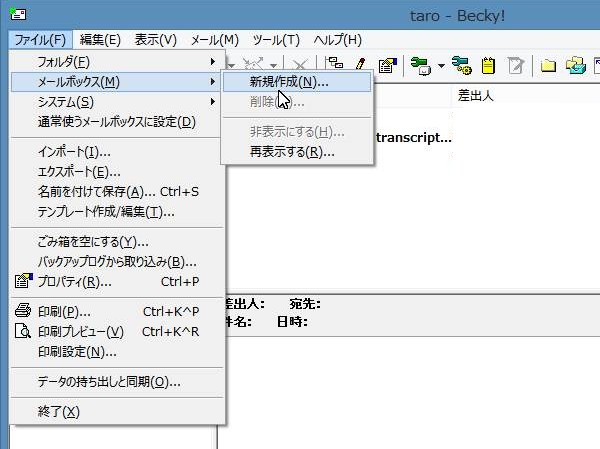Image resolution: width=600 pixels, height=449 pixels.
Task: Open the ツール(T) menu
Action: pos(276,40)
